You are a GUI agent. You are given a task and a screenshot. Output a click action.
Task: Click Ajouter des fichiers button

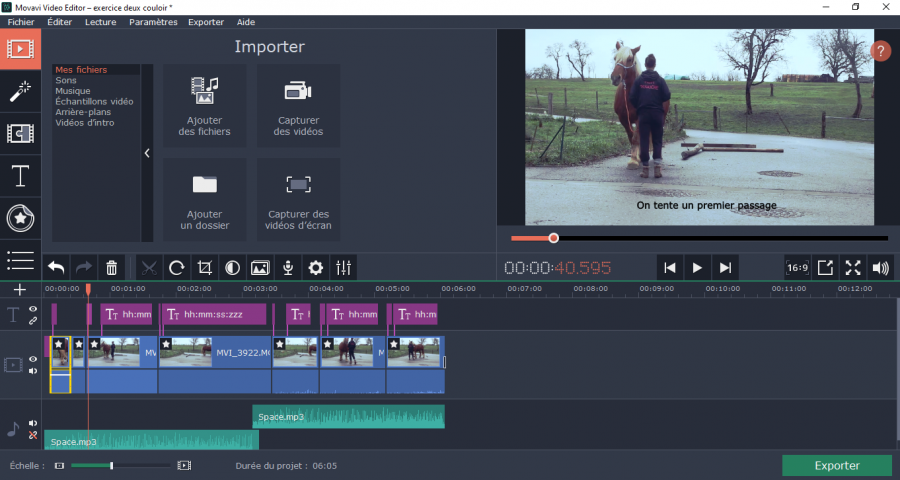coord(204,106)
